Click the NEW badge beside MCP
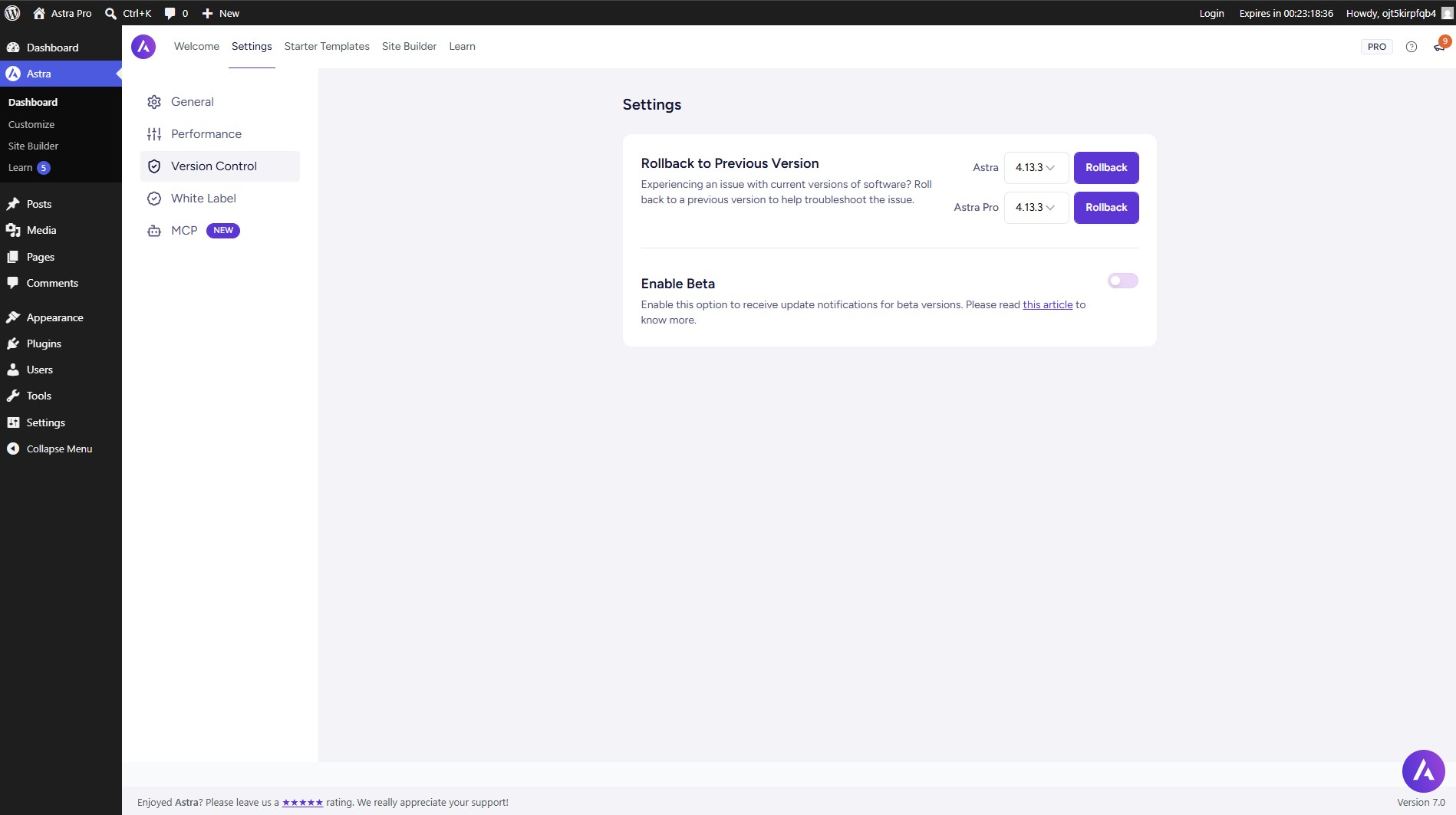This screenshot has height=815, width=1456. pyautogui.click(x=223, y=231)
